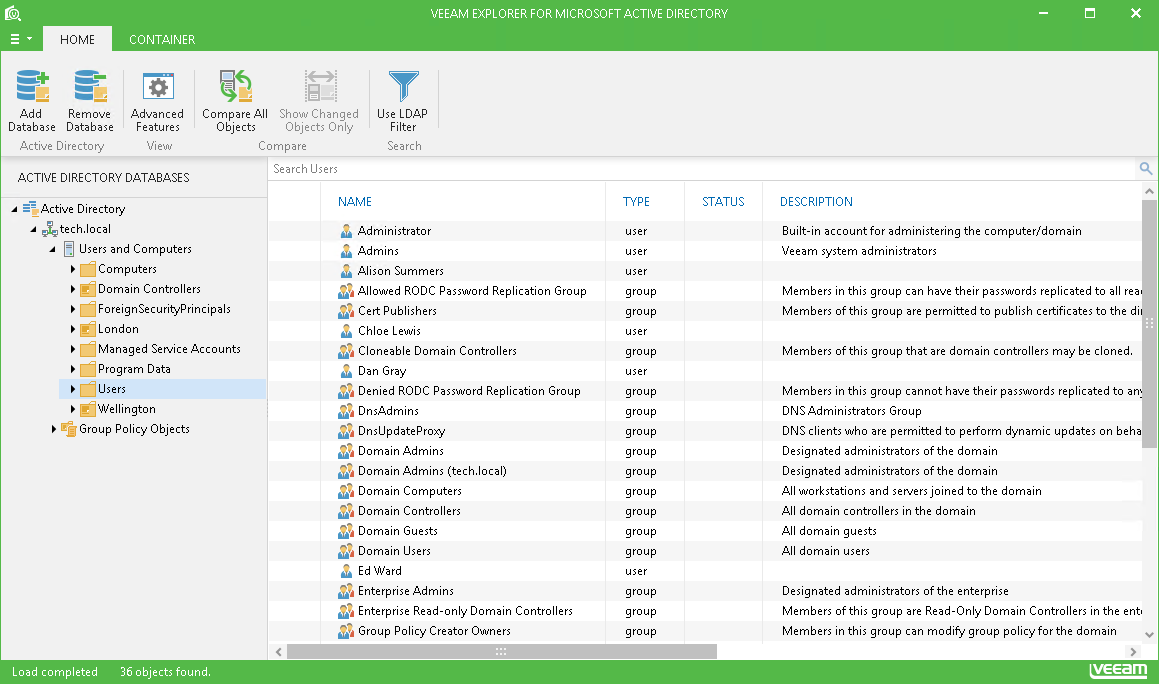Collapse the tech.local node
The width and height of the screenshot is (1159, 684).
[x=33, y=229]
